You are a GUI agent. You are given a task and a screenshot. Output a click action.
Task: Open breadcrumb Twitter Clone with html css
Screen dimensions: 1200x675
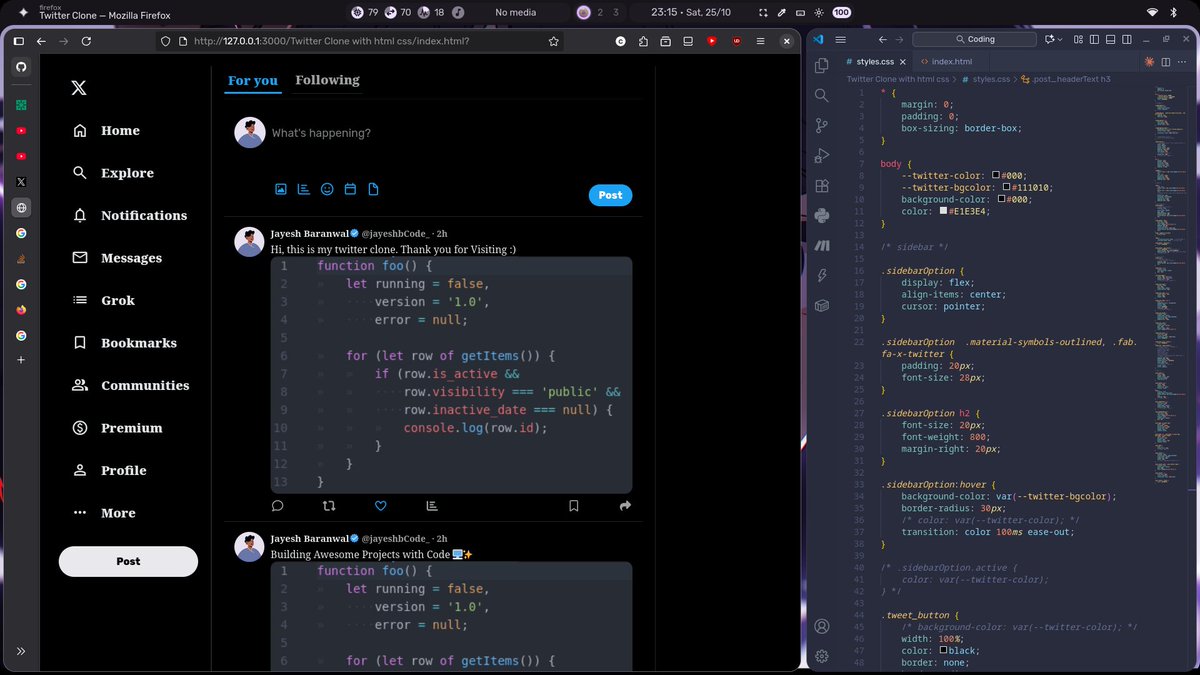[897, 78]
